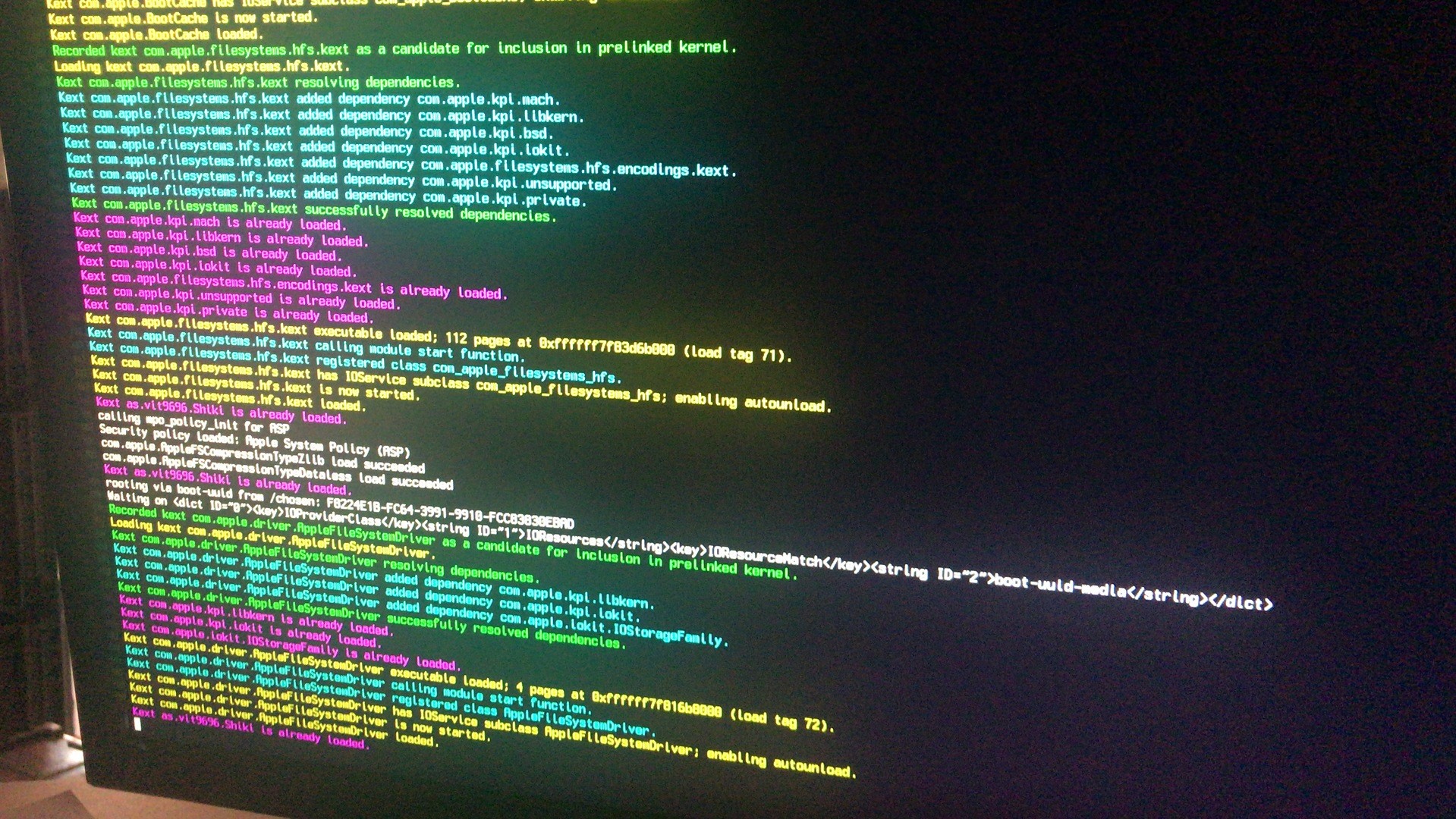This screenshot has height=819, width=1456.
Task: Select the 'Loading kext com.apple.filesystems.hfs.kext.' line
Action: pyautogui.click(x=202, y=66)
